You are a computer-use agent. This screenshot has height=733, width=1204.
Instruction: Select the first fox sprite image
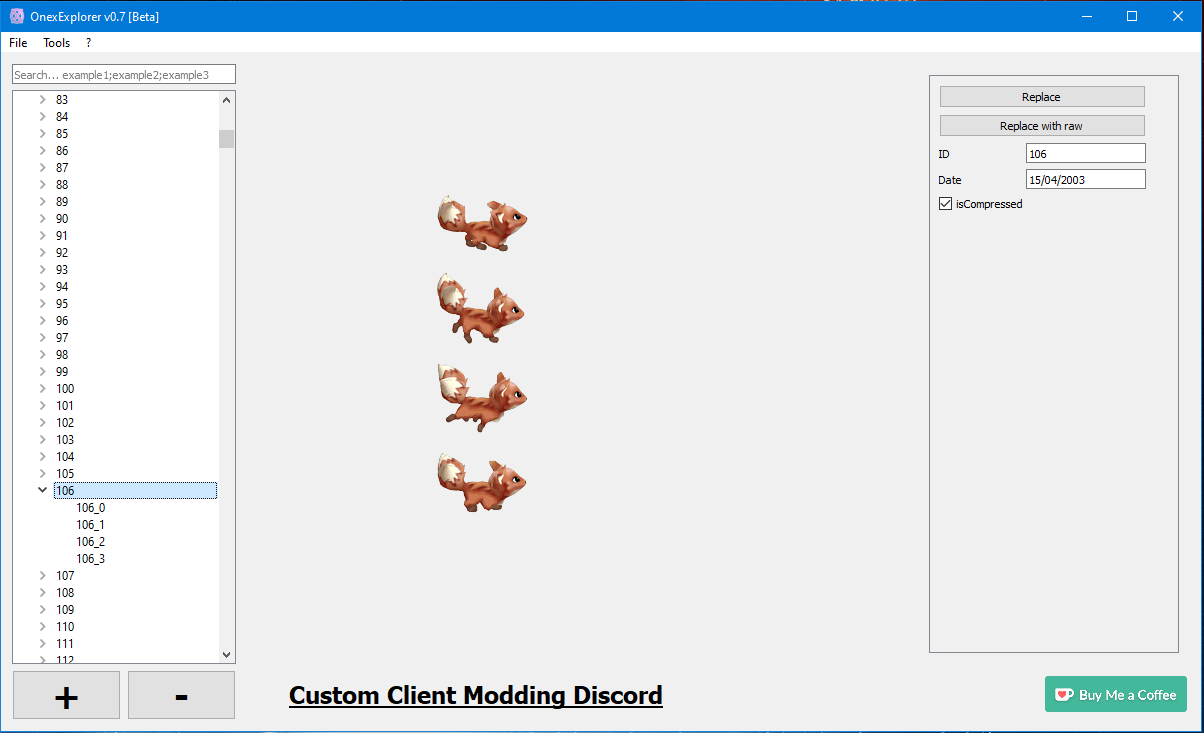[x=482, y=222]
